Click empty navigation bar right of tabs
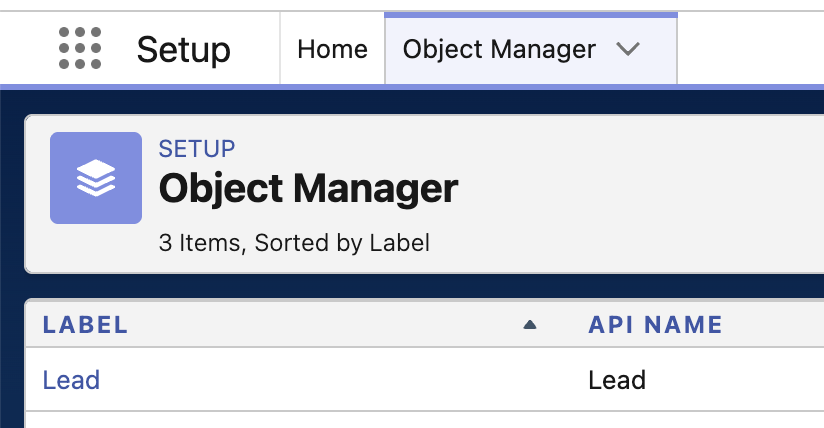The height and width of the screenshot is (428, 824). [750, 49]
